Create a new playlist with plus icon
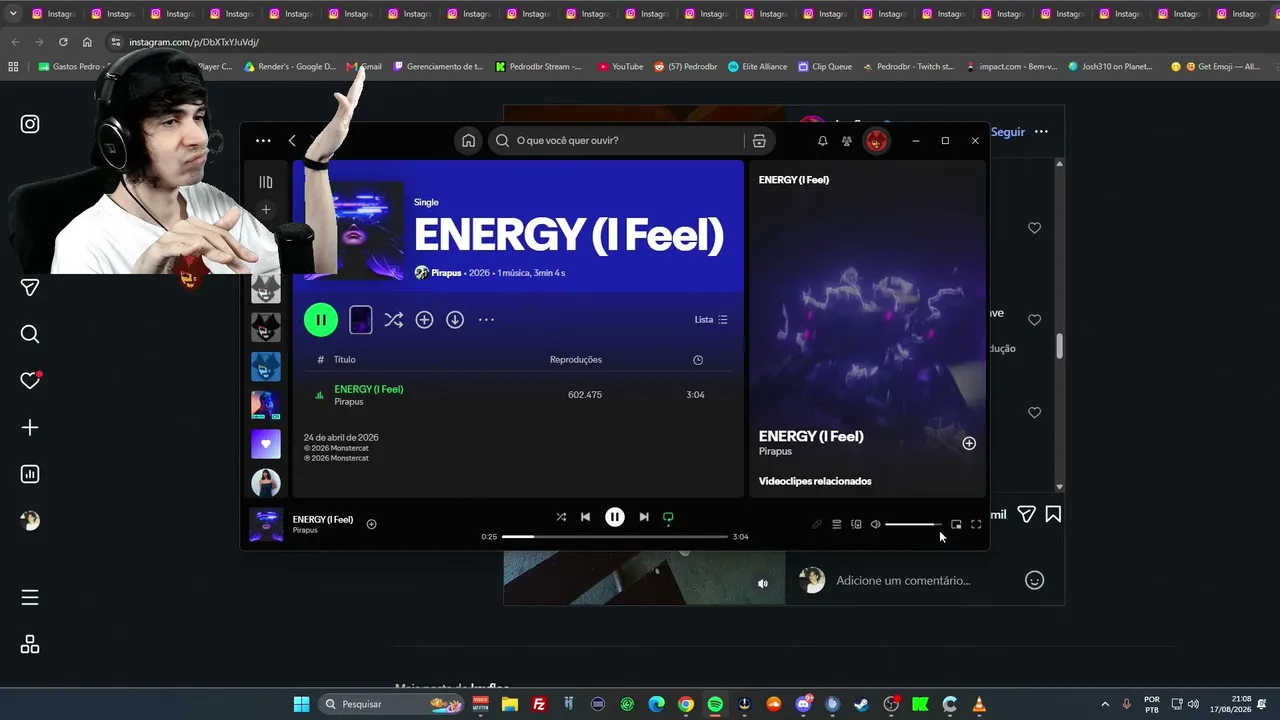This screenshot has height=720, width=1280. click(266, 210)
